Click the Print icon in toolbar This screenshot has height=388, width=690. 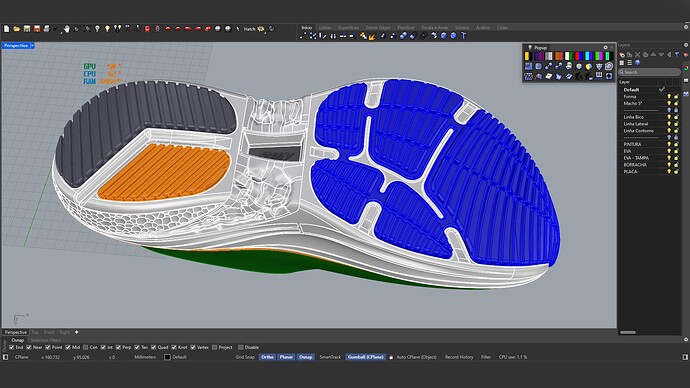(46, 29)
